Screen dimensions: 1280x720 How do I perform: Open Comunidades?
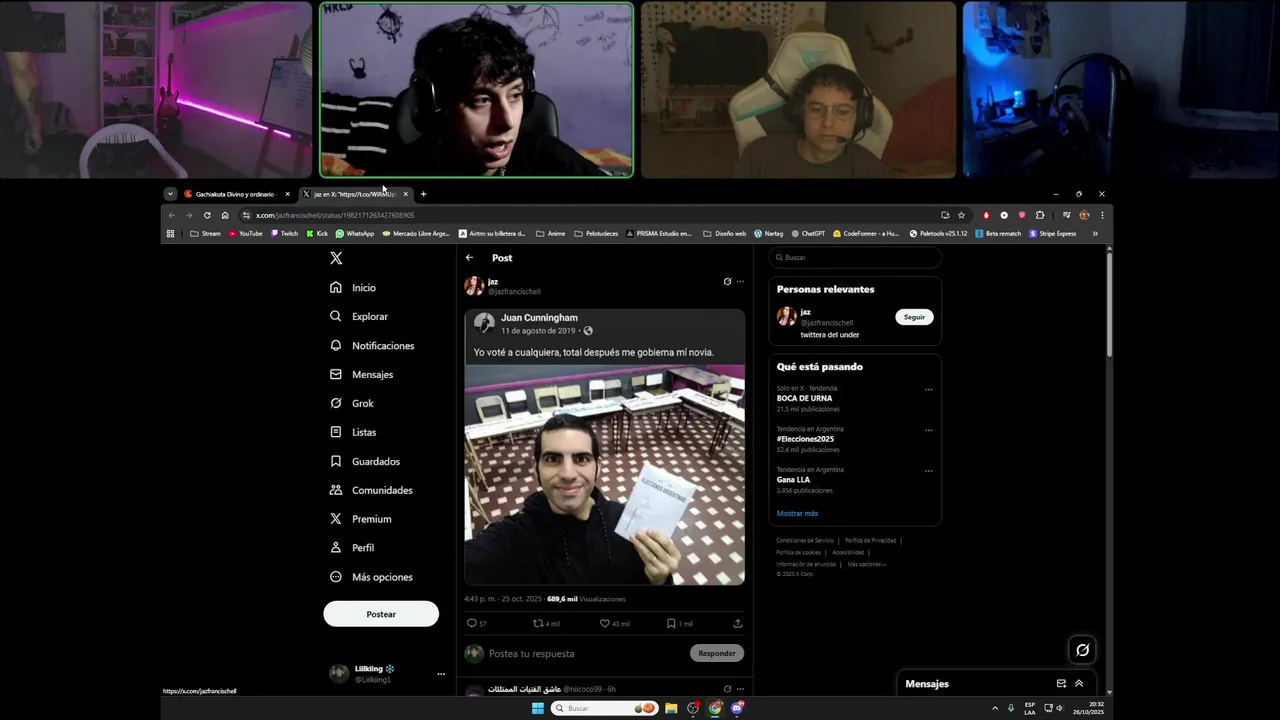370,491
